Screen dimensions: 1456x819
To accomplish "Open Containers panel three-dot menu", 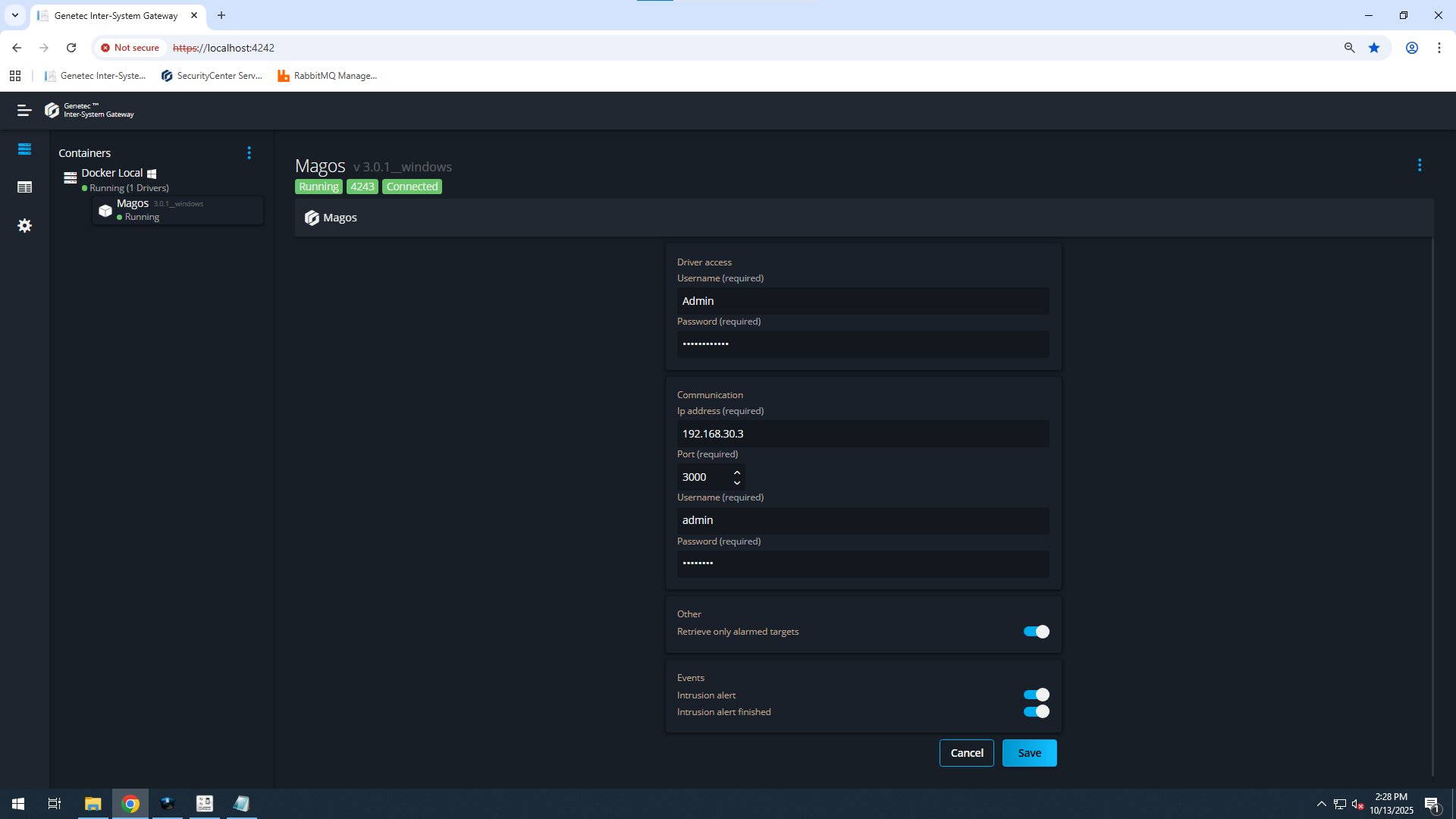I will coord(249,153).
